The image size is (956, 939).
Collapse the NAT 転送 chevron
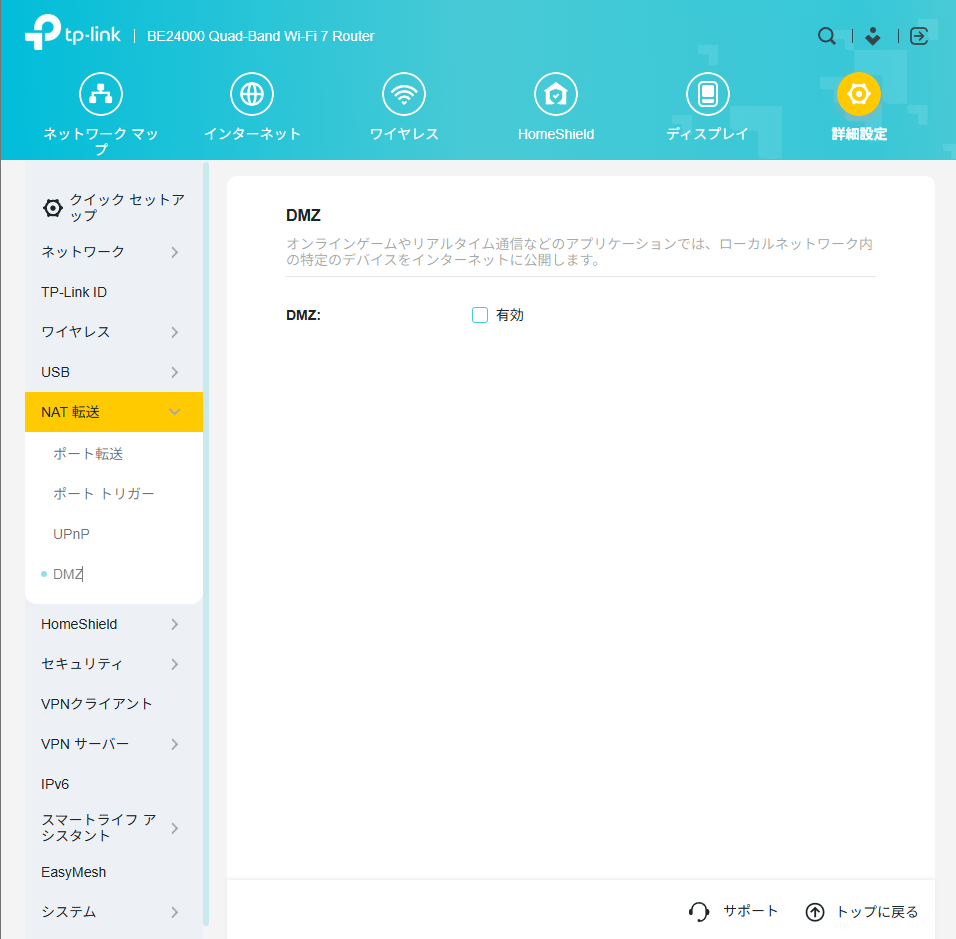175,412
